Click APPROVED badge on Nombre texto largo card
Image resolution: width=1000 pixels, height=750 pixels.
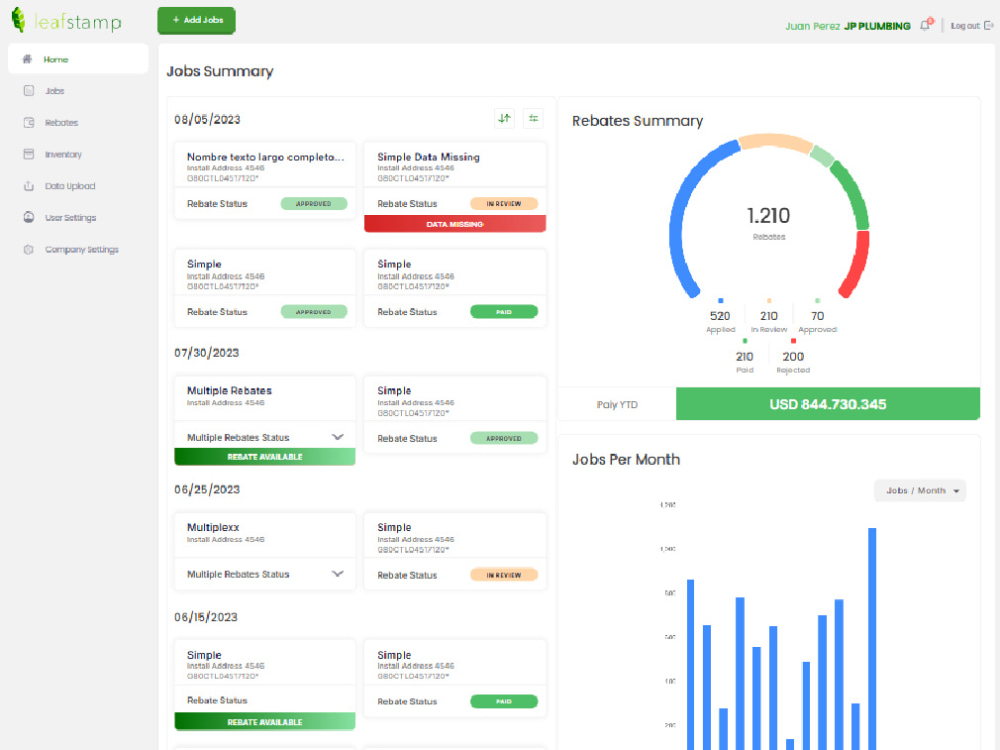(x=314, y=203)
